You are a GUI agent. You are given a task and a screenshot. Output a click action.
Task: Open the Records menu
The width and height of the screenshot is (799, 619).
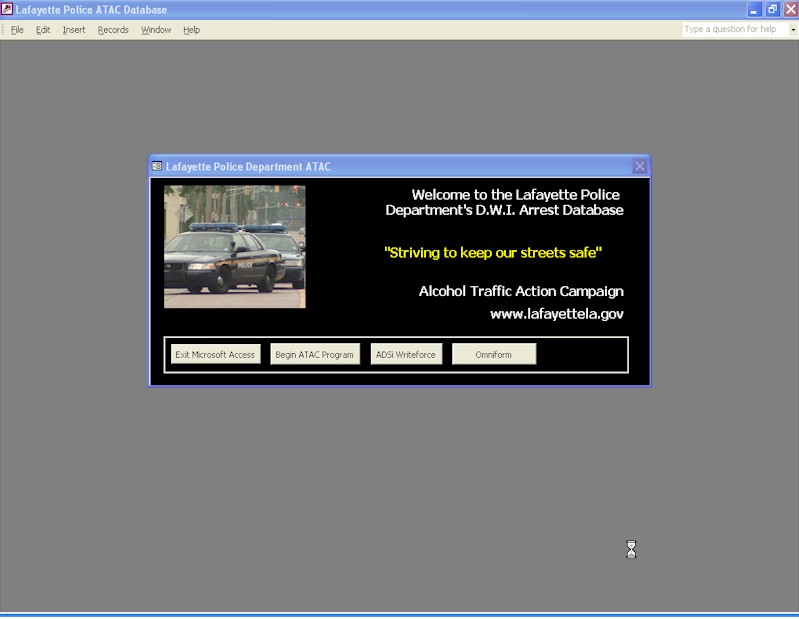pyautogui.click(x=113, y=30)
